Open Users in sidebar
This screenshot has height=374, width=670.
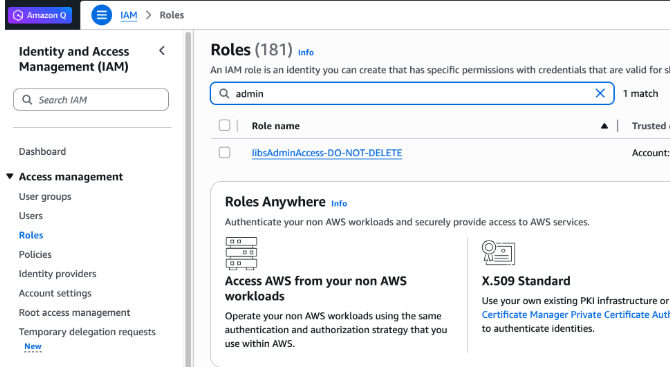coord(31,216)
